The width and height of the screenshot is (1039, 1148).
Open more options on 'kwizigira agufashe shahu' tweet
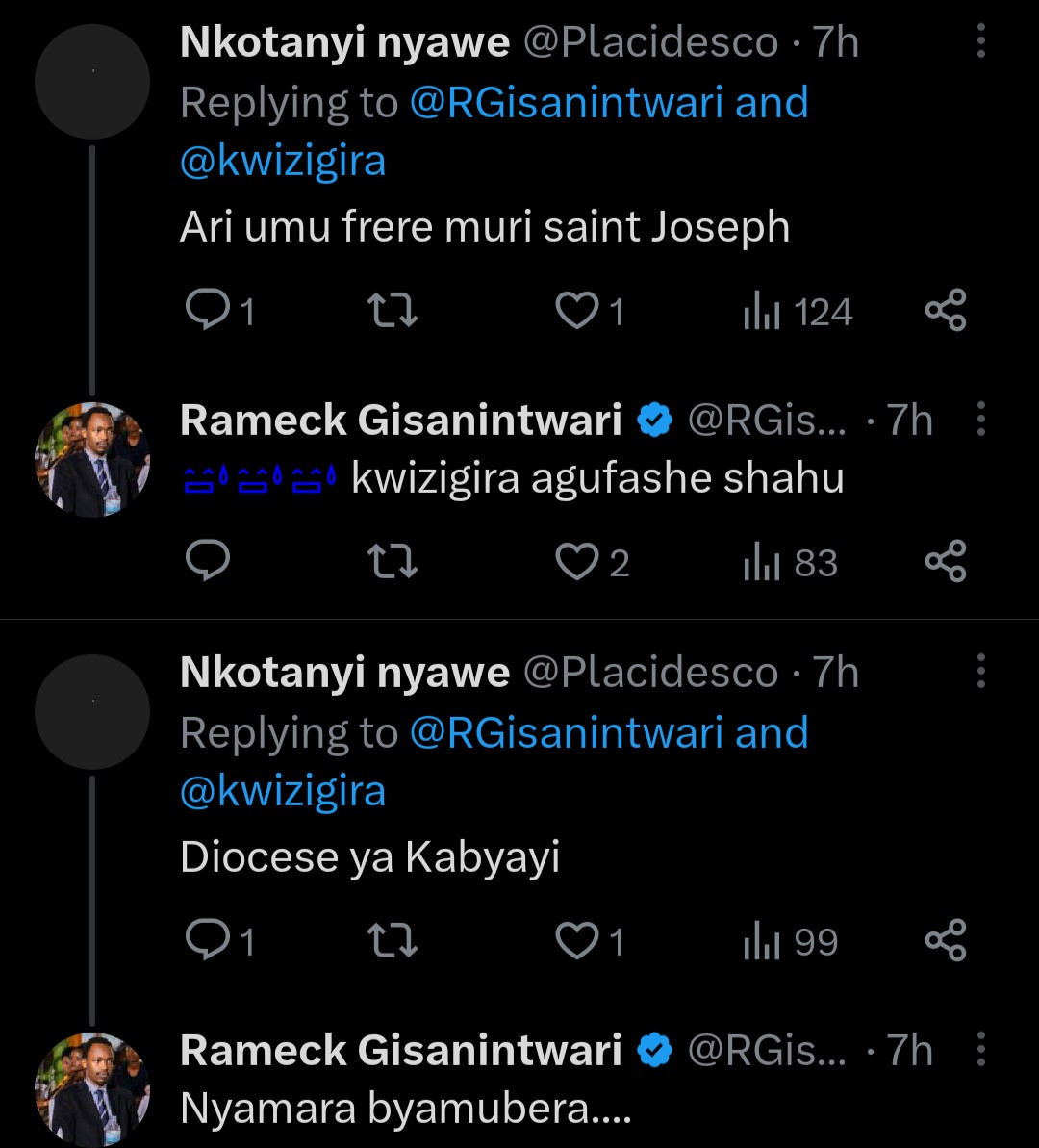click(980, 421)
